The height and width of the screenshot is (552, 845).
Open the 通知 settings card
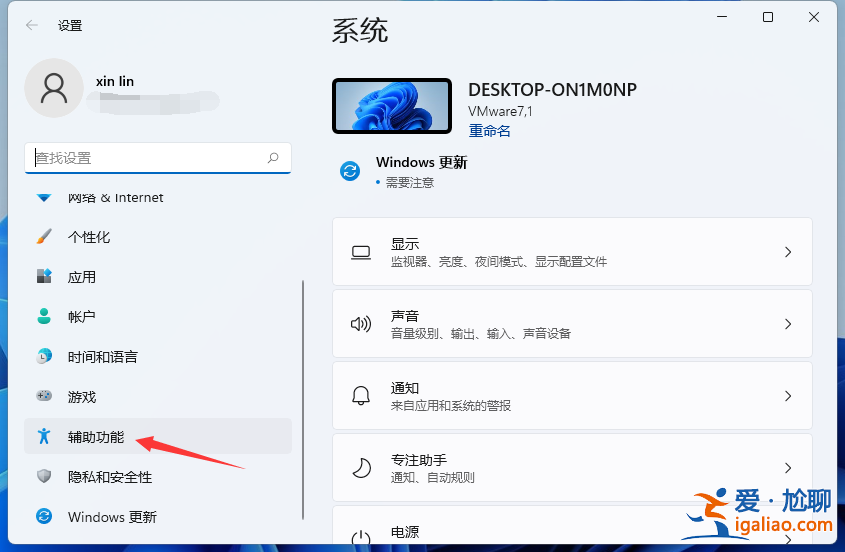[x=572, y=396]
